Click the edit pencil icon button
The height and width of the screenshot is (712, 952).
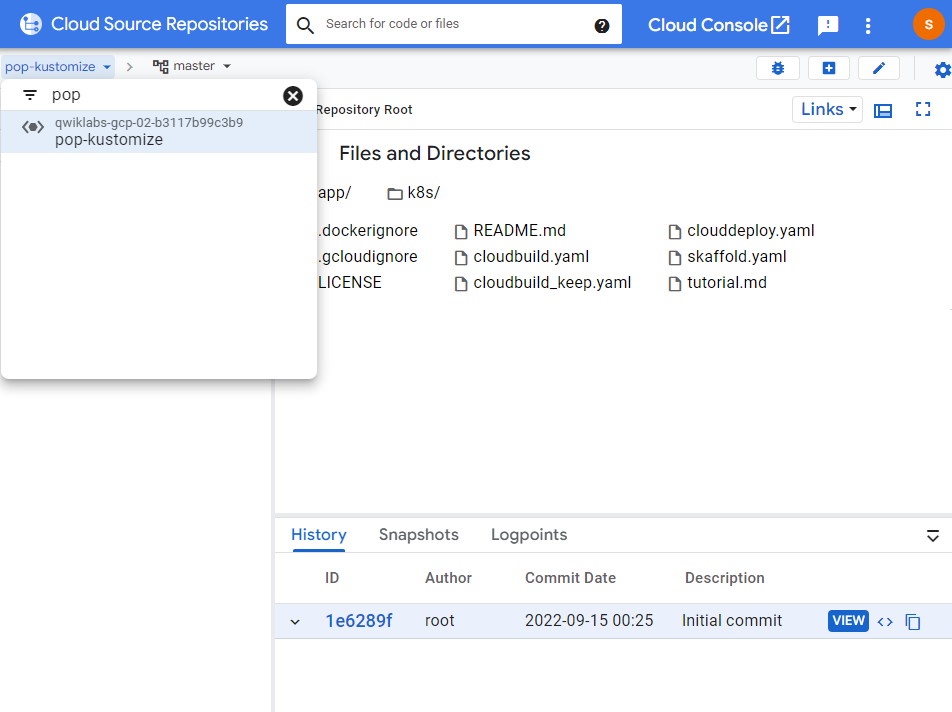pyautogui.click(x=879, y=68)
